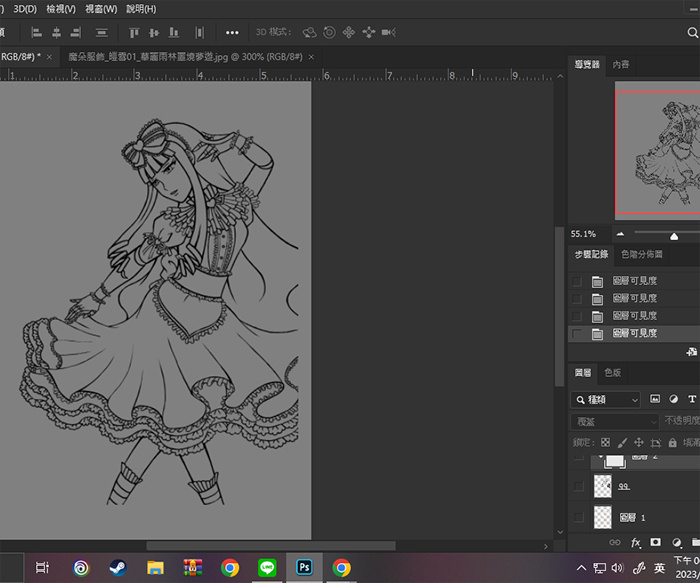Image resolution: width=700 pixels, height=583 pixels.
Task: Select the 步驟記錄 history tab
Action: [x=591, y=254]
